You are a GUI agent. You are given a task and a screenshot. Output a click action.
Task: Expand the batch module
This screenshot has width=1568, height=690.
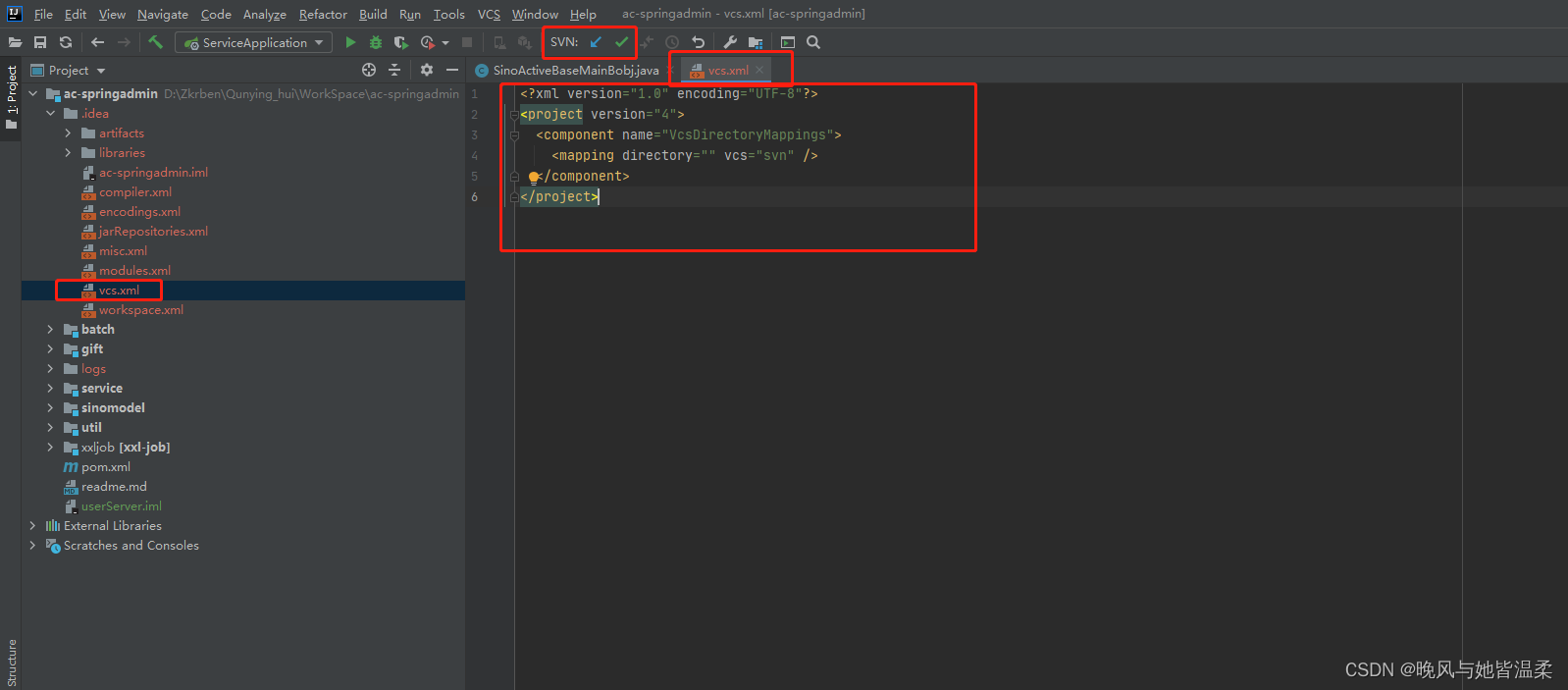click(51, 330)
